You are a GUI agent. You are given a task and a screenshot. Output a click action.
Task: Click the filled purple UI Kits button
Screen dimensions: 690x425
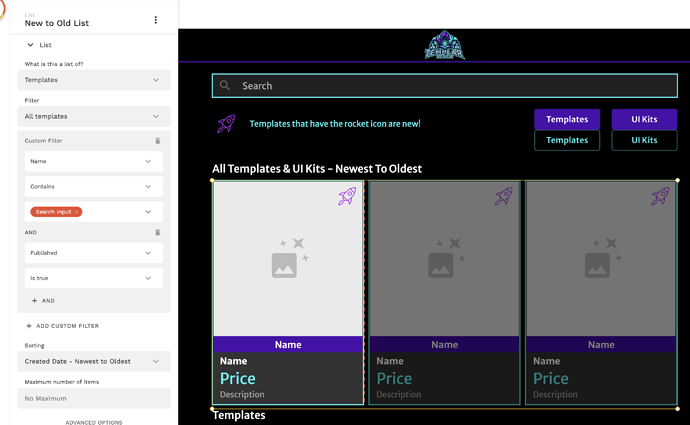click(x=644, y=119)
